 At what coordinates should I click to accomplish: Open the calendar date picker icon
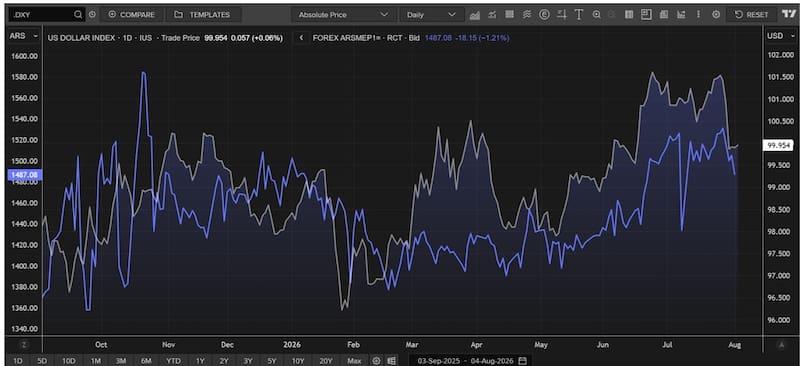[x=522, y=360]
